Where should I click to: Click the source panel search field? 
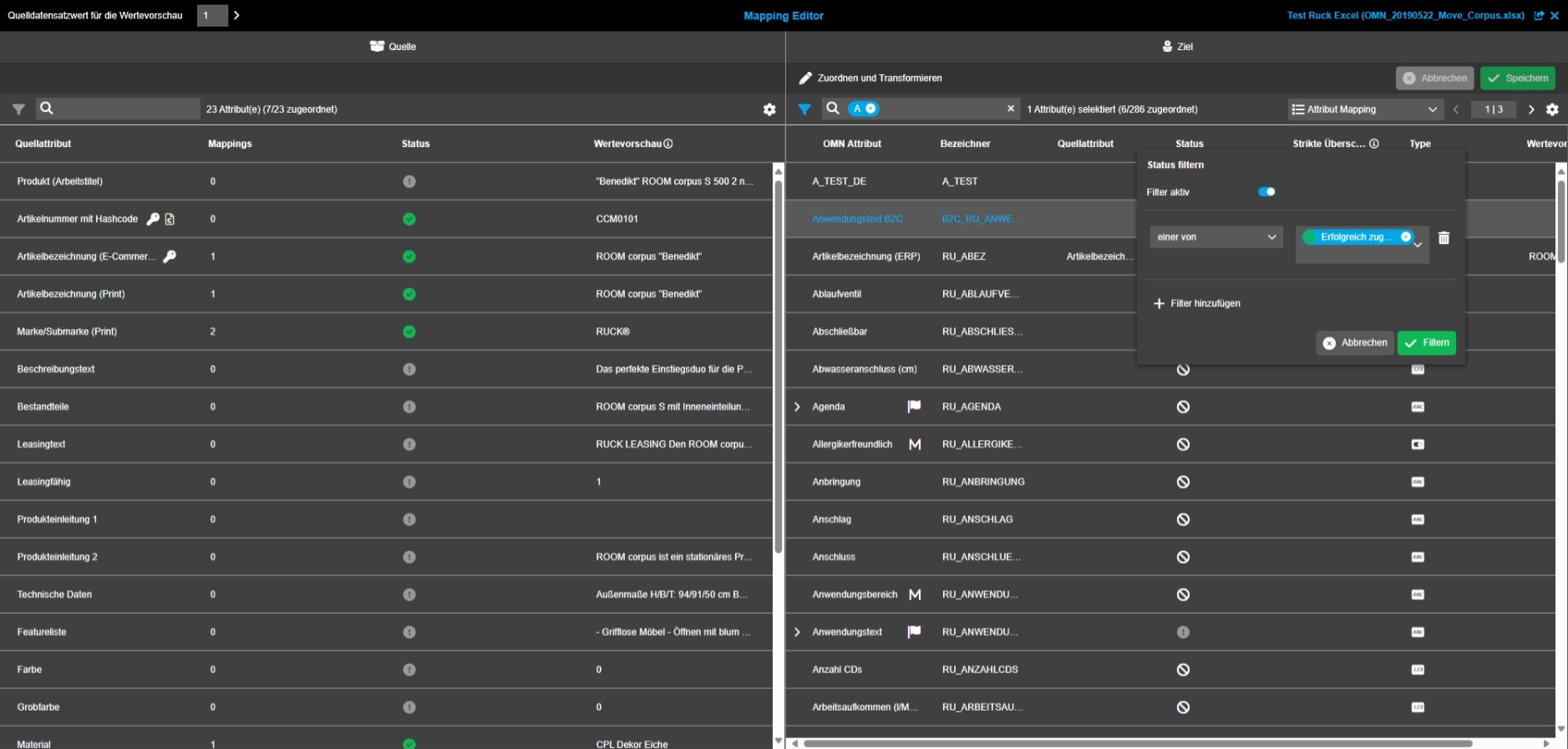(x=125, y=109)
